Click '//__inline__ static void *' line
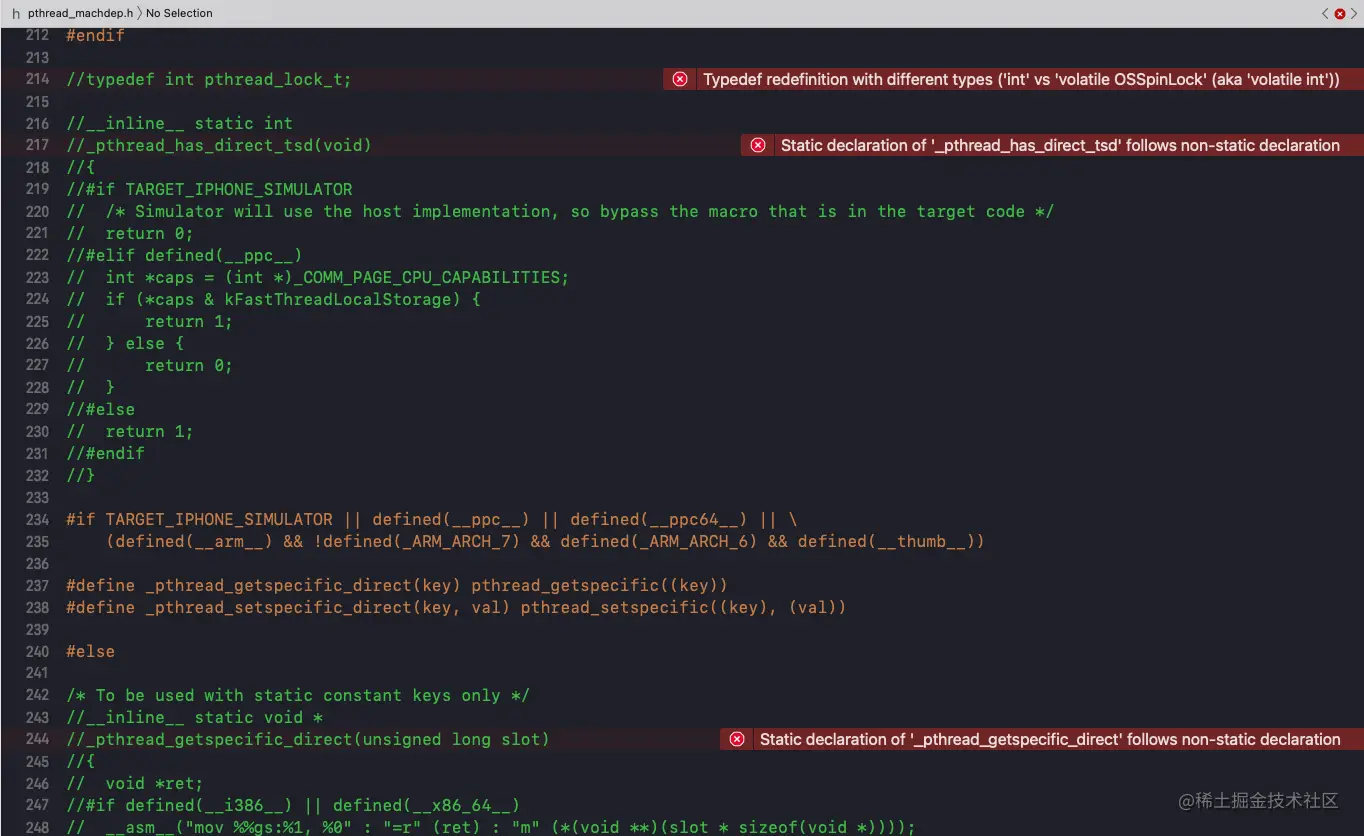 194,717
